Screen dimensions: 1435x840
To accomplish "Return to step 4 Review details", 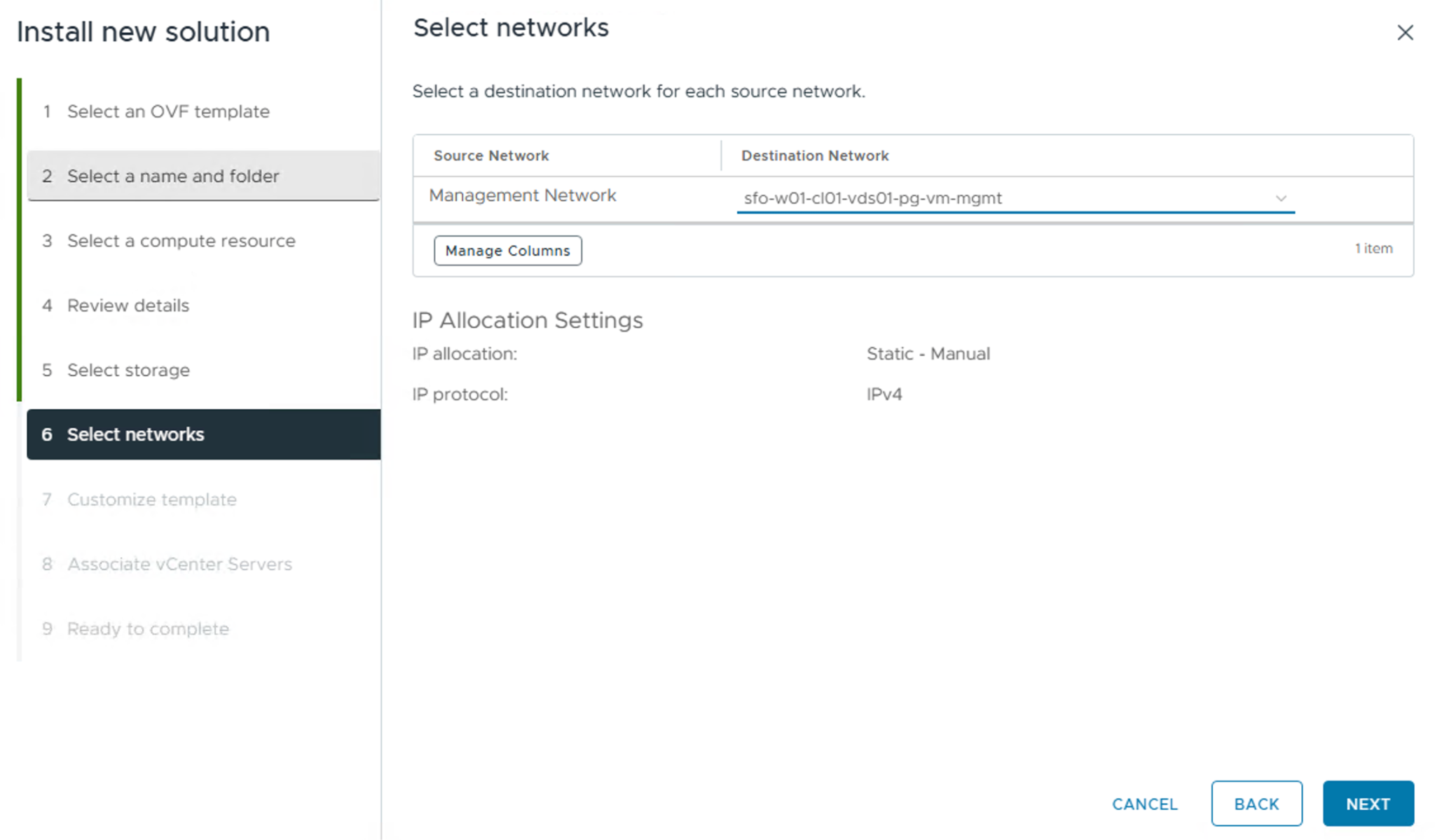I will click(x=128, y=305).
